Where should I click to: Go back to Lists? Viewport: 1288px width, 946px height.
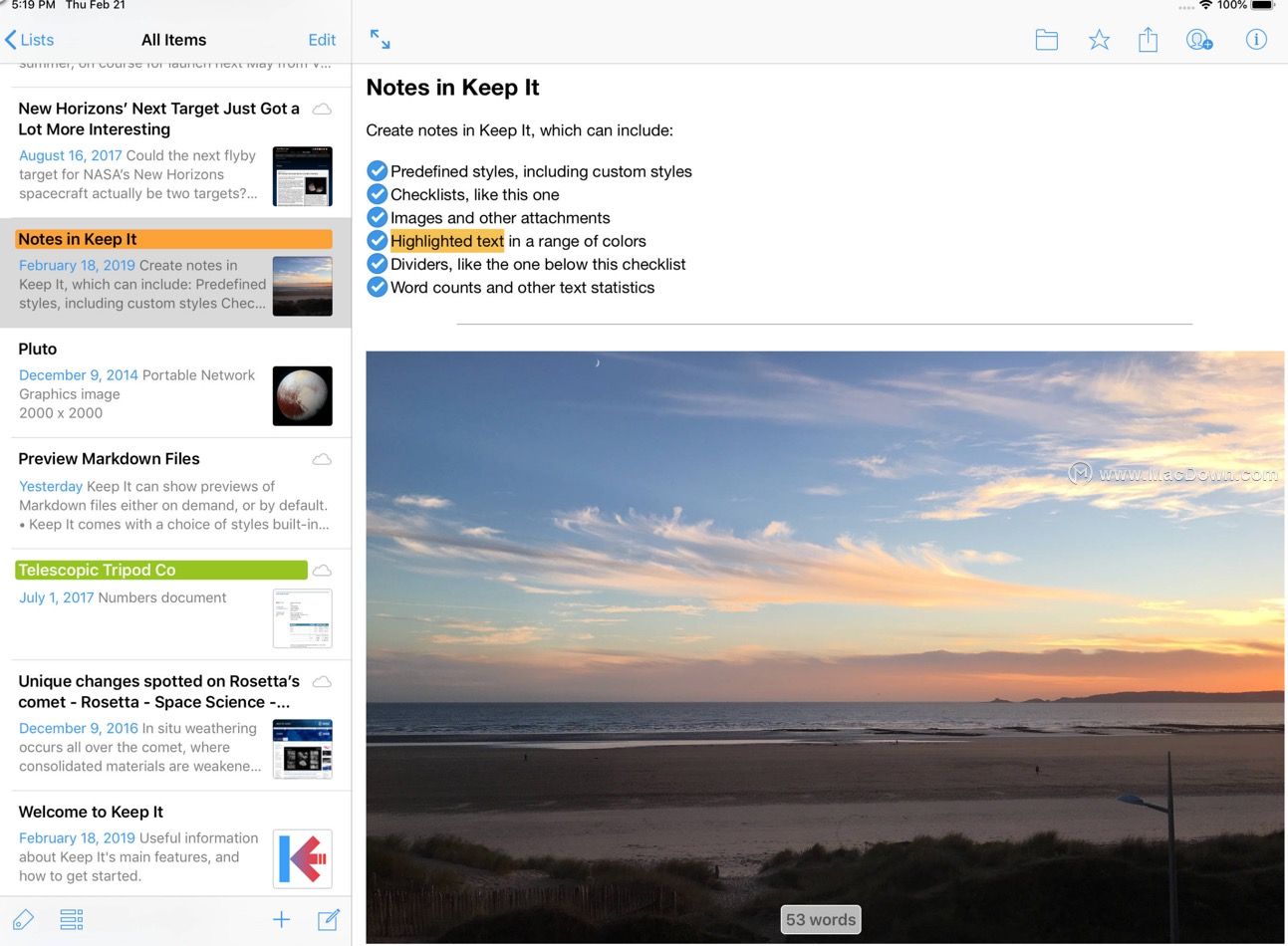[30, 40]
